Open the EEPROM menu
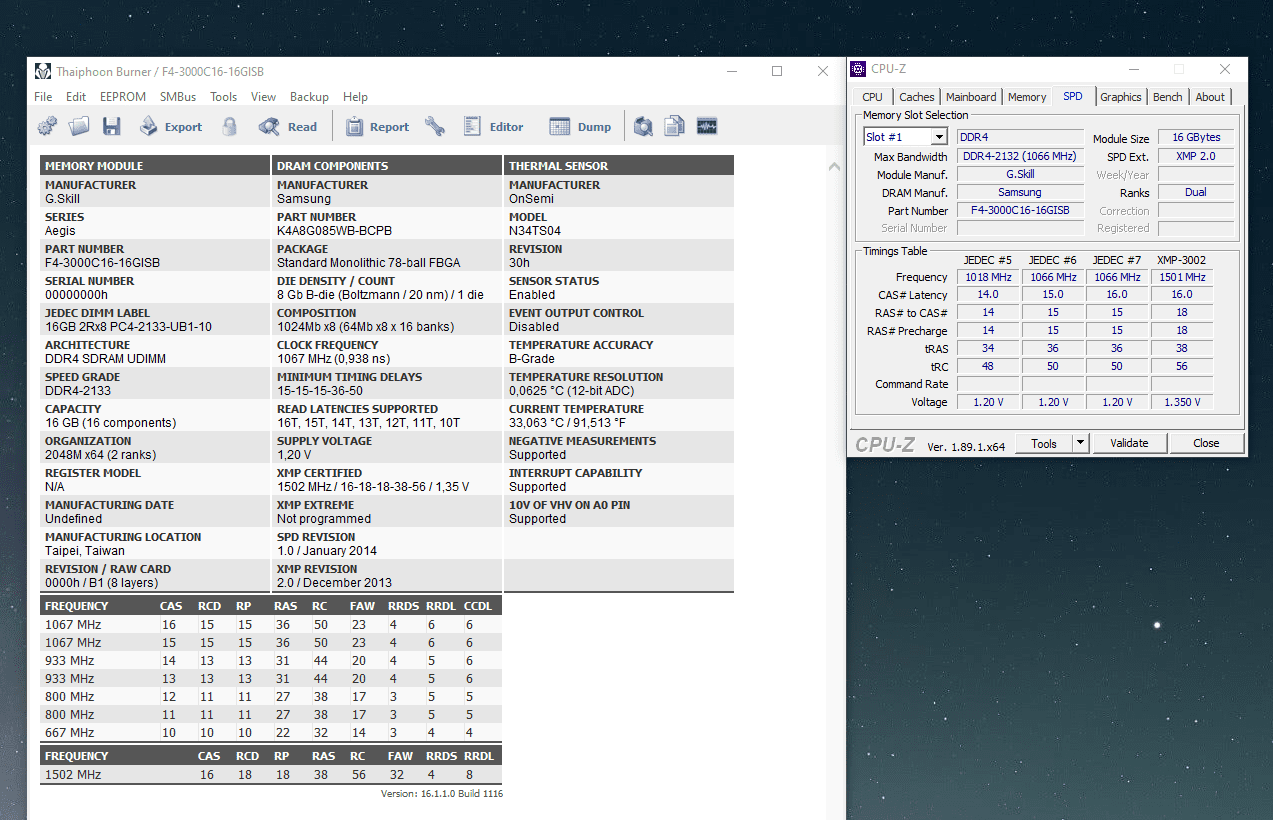 click(123, 97)
